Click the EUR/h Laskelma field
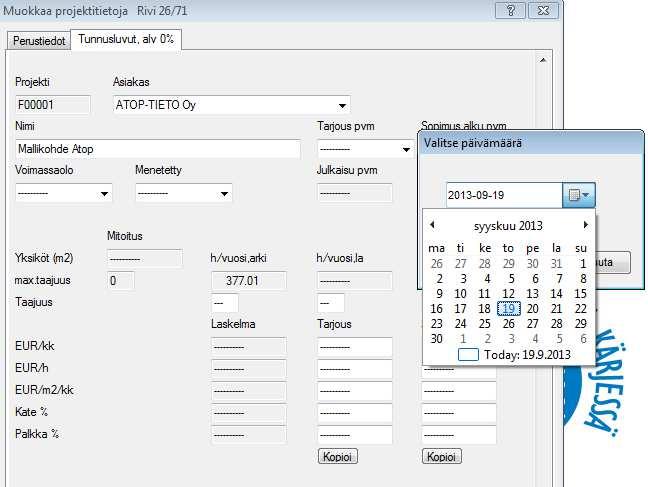The height and width of the screenshot is (487, 648). click(x=248, y=369)
